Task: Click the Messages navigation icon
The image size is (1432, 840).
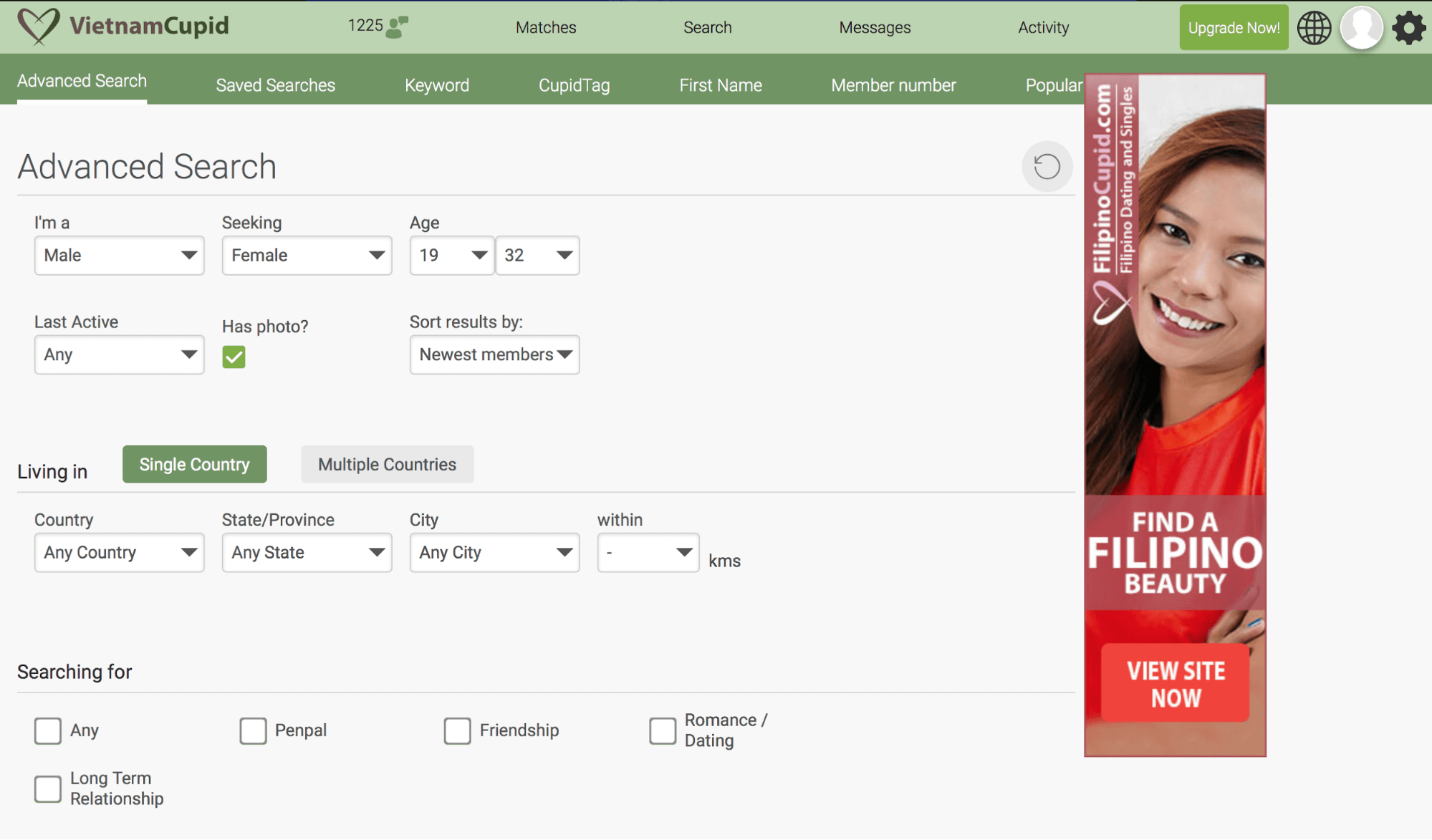Action: (x=874, y=27)
